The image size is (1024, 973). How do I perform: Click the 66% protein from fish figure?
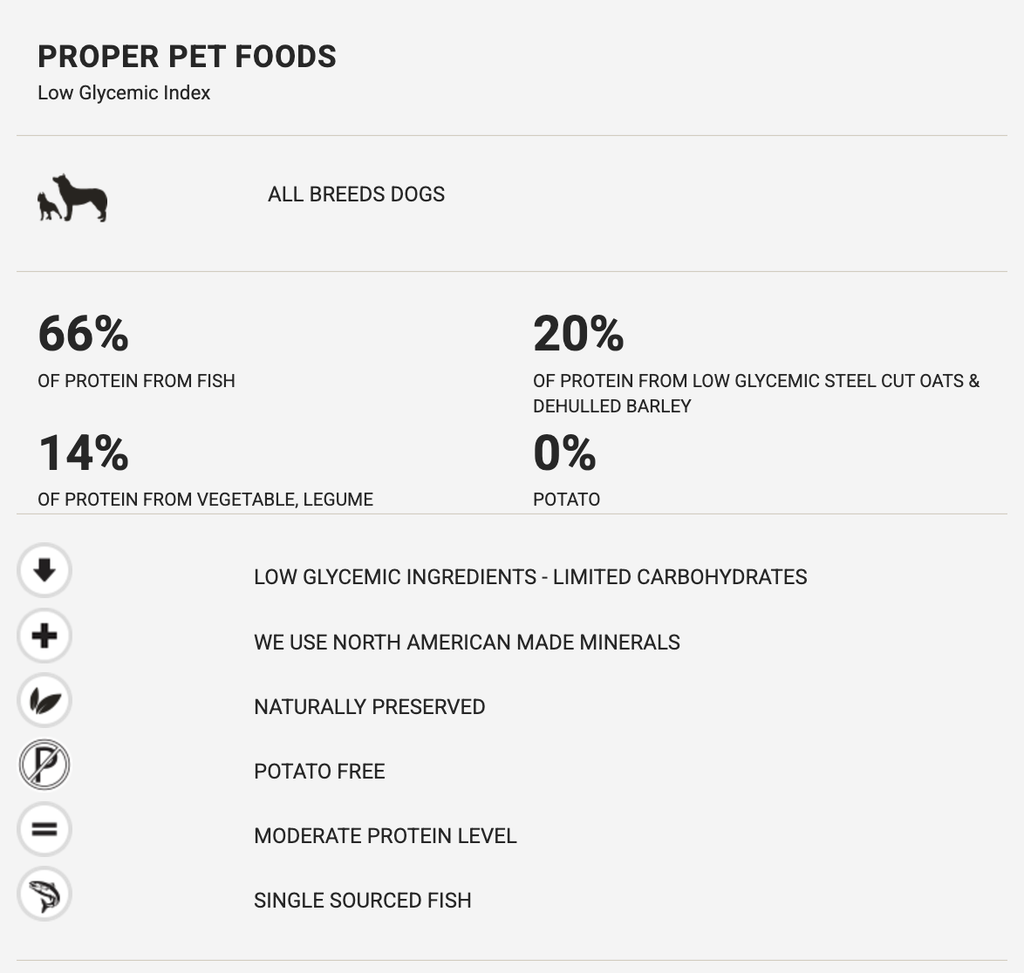click(84, 334)
